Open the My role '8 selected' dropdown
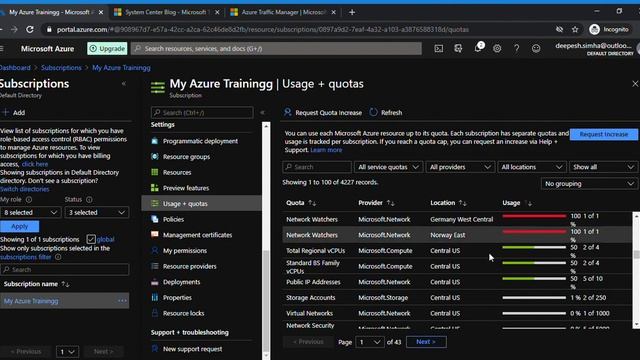 pos(31,212)
